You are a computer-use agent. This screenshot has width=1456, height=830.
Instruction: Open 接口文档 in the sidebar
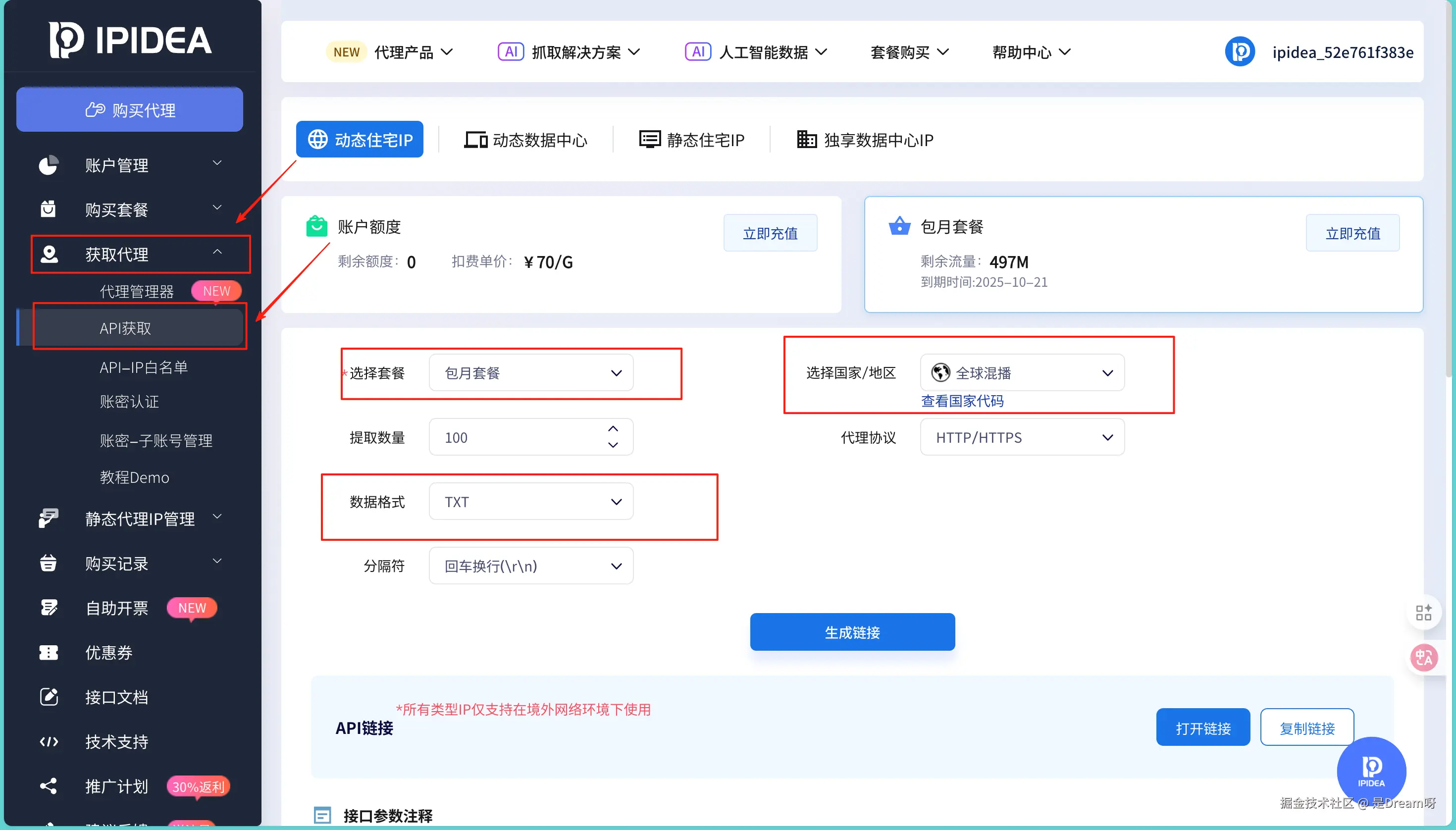click(x=116, y=697)
